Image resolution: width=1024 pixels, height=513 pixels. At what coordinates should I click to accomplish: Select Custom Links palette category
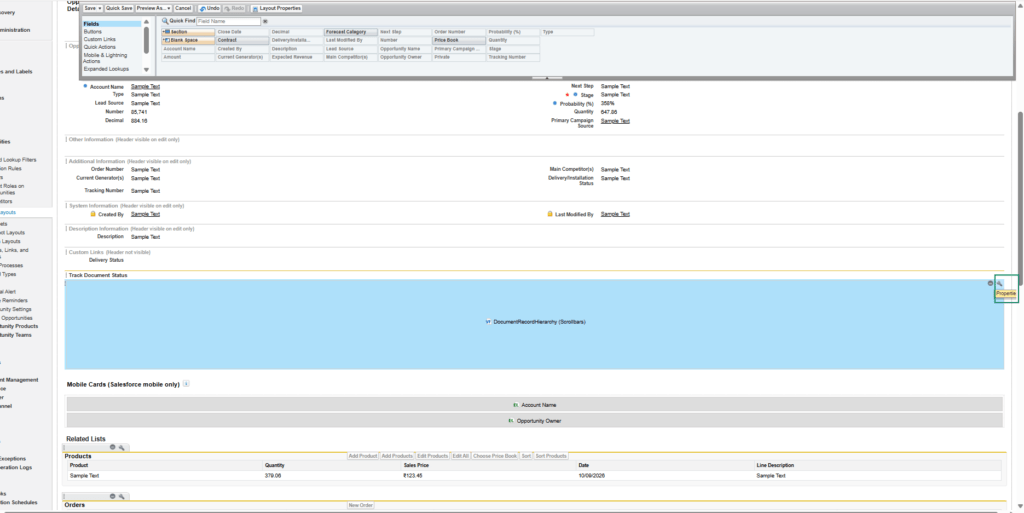tap(99, 39)
